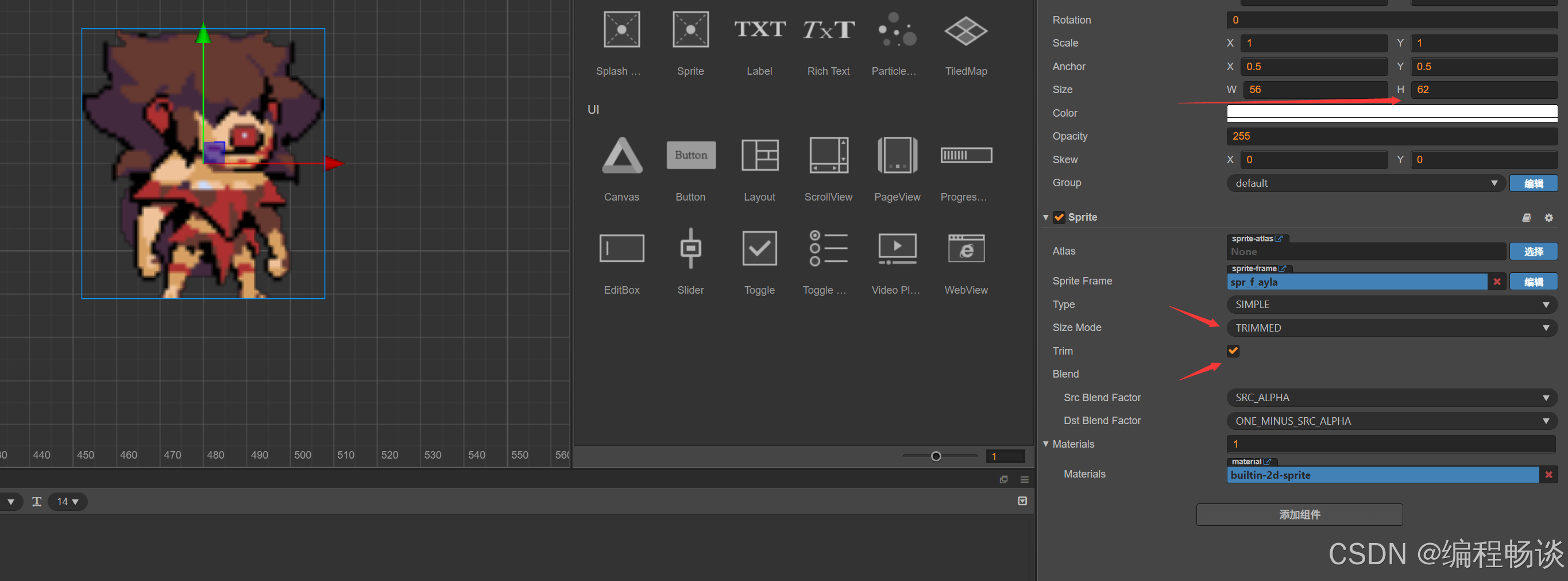Open the material asset link icon
The width and height of the screenshot is (1568, 581).
tap(1266, 461)
